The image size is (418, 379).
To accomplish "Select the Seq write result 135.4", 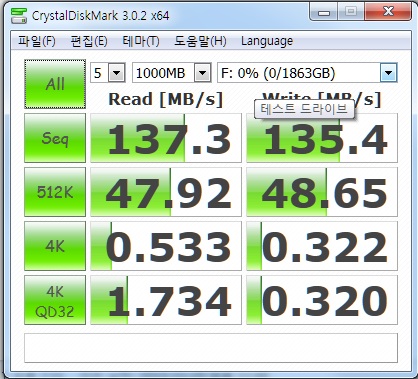I will (x=322, y=138).
